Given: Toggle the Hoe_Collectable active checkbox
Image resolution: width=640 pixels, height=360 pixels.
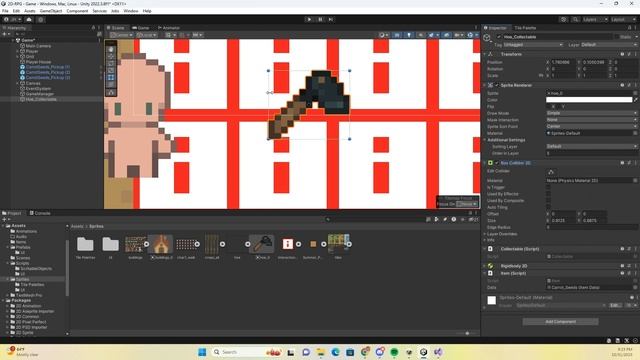Looking at the screenshot, I should click(498, 37).
